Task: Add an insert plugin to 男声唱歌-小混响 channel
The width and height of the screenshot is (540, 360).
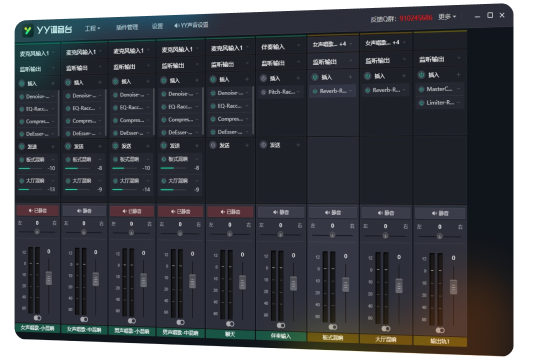Action: coord(148,81)
